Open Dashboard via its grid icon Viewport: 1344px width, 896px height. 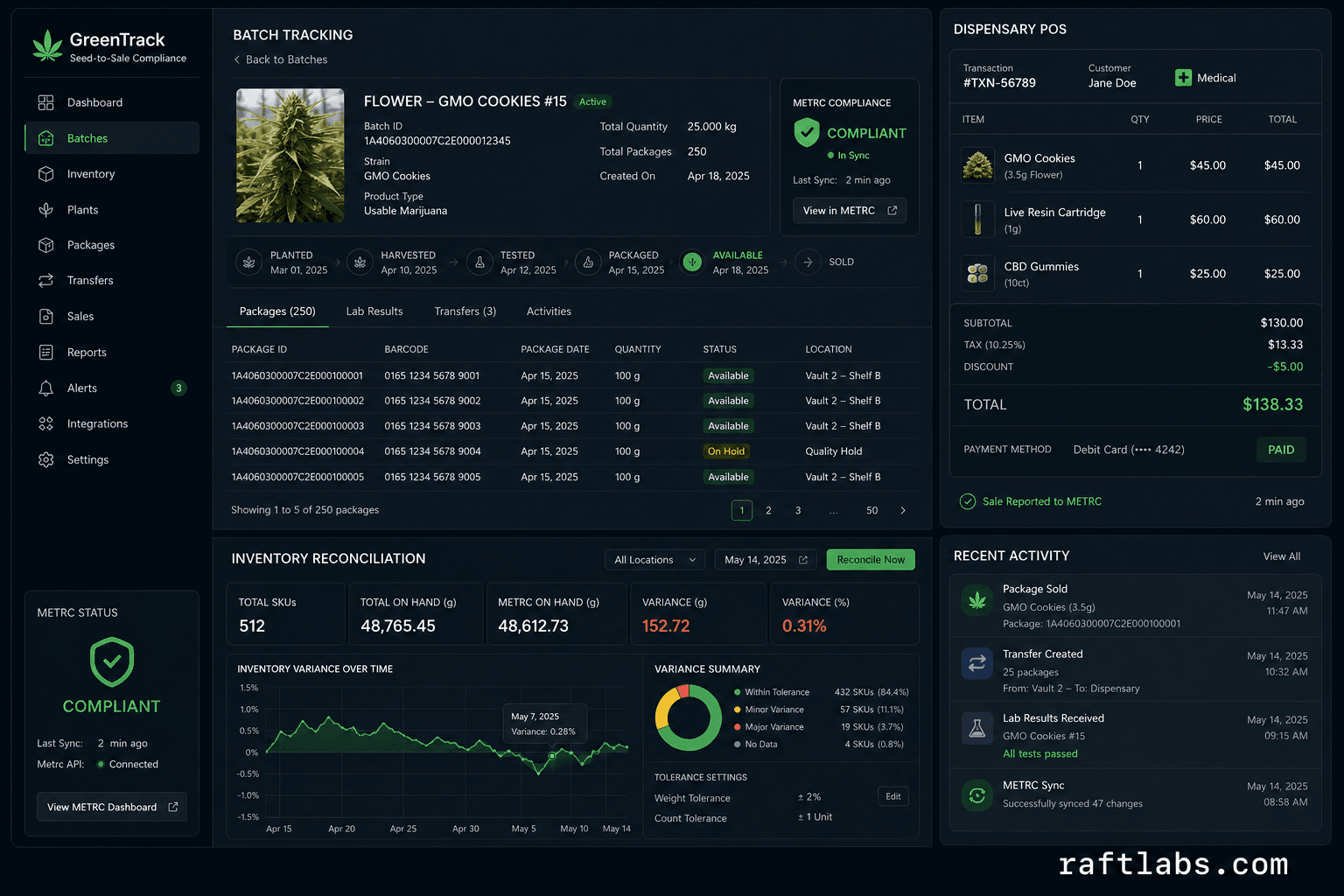point(46,102)
